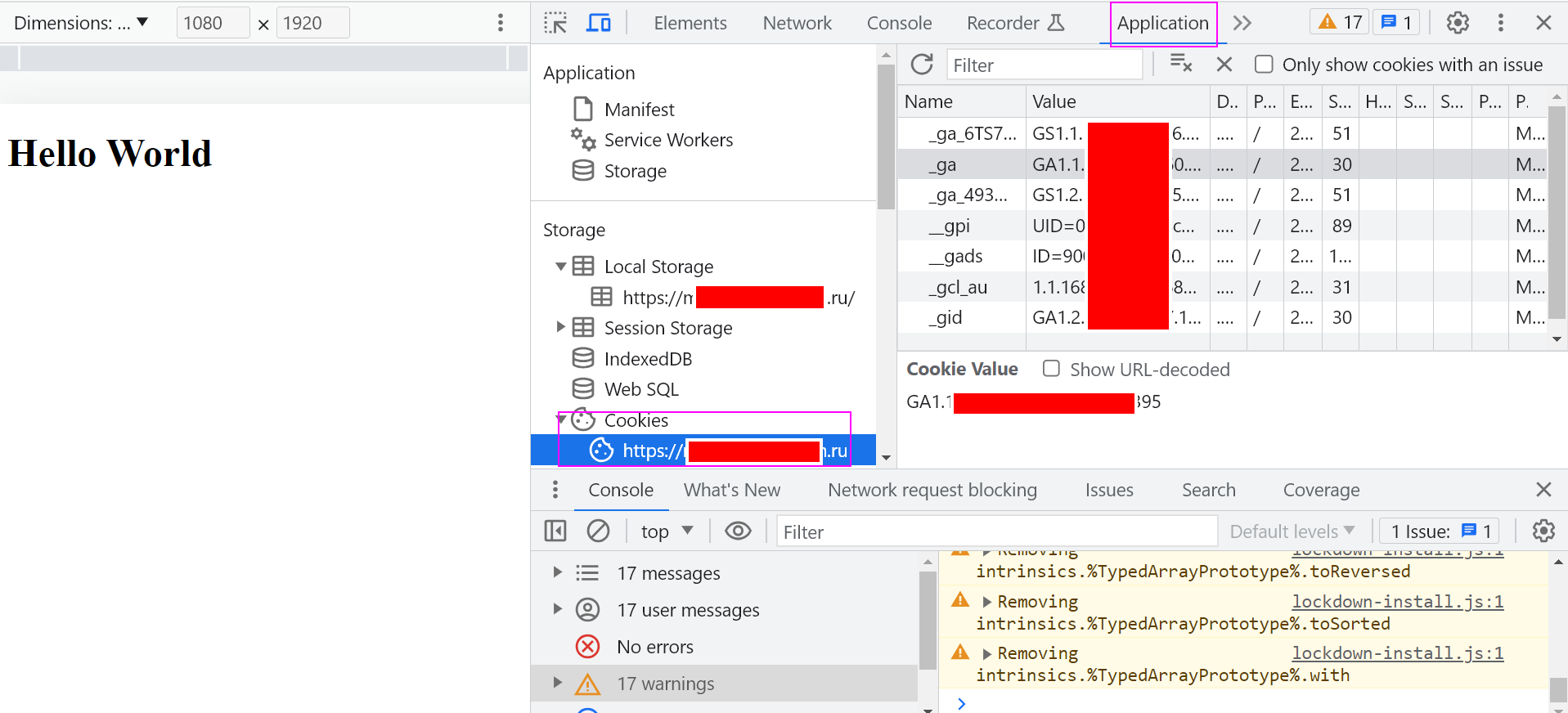Toggle the device toolbar icon
The image size is (1568, 713).
click(599, 23)
